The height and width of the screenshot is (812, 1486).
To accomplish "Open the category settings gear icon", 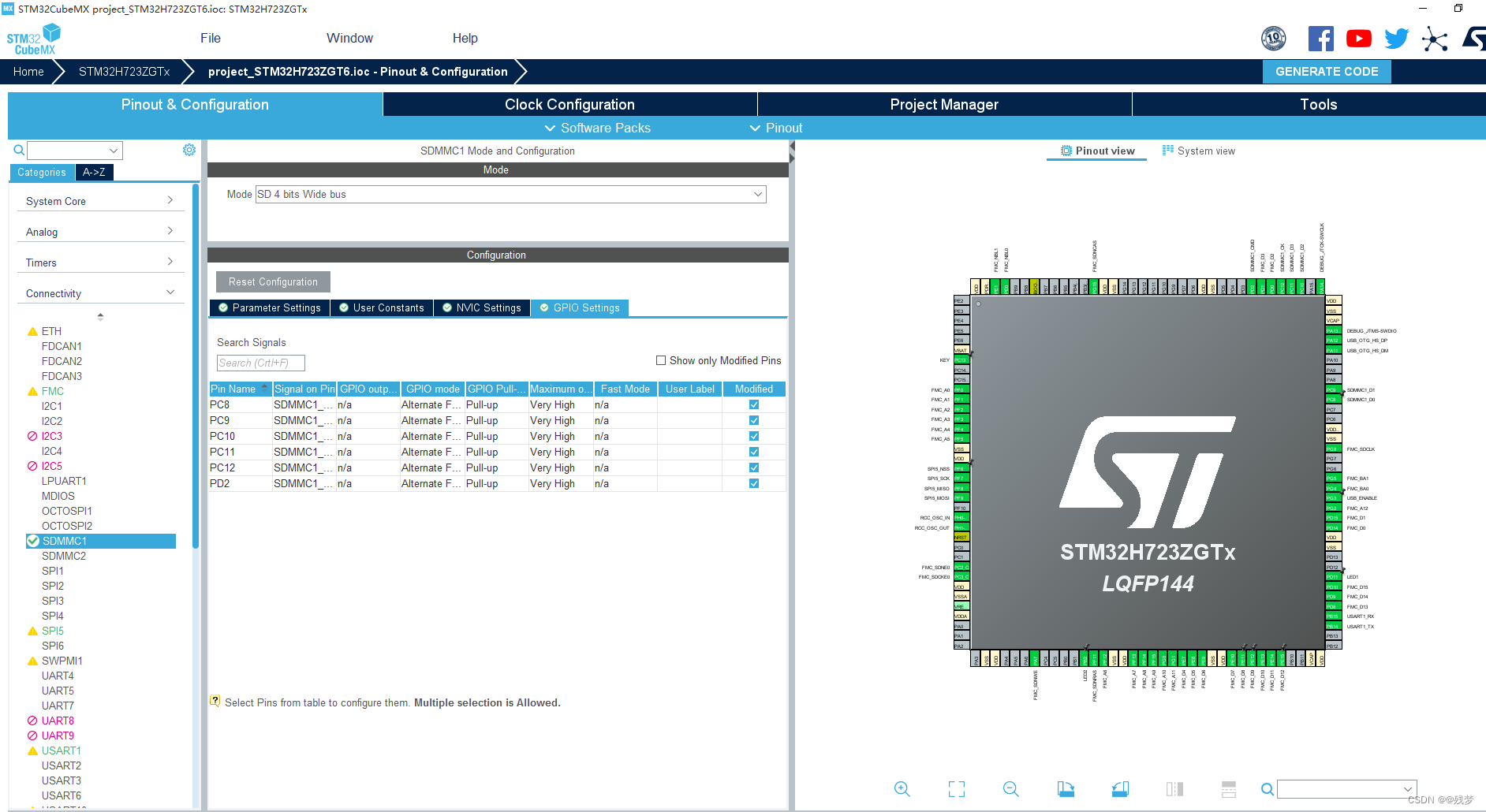I will coord(189,150).
